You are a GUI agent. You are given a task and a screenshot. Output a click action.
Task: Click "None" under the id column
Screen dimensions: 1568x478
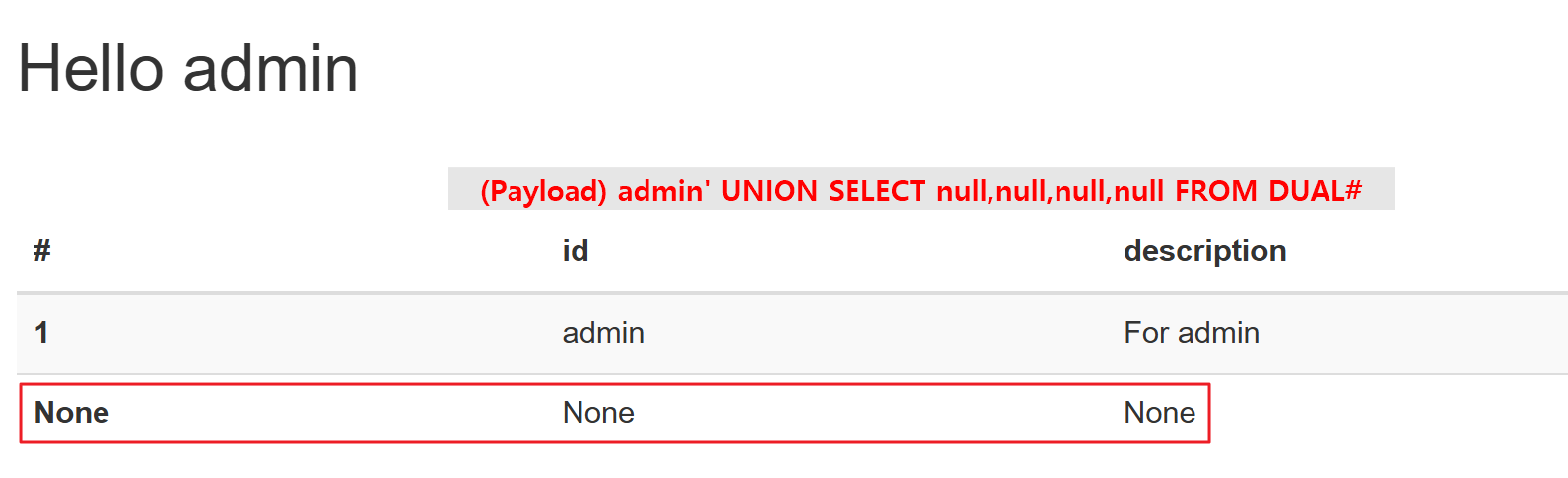[598, 412]
